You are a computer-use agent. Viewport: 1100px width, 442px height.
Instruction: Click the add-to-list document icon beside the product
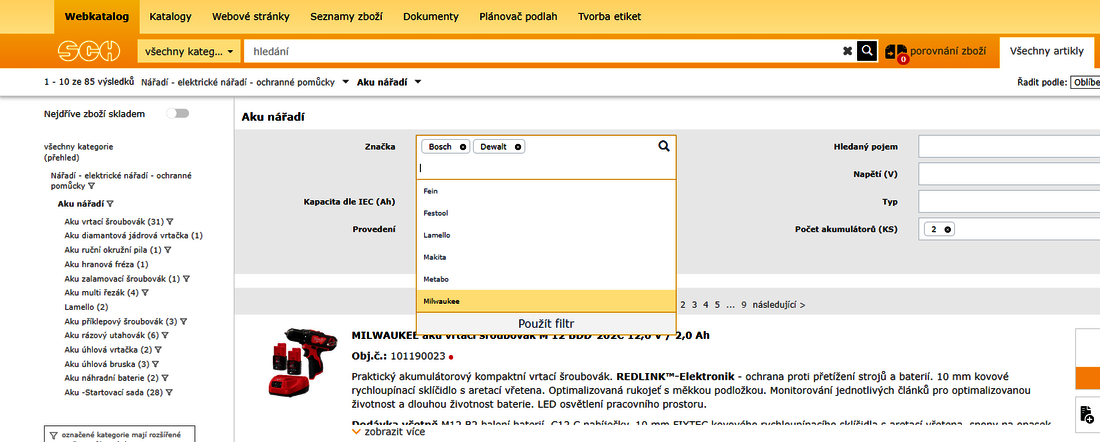[1087, 413]
